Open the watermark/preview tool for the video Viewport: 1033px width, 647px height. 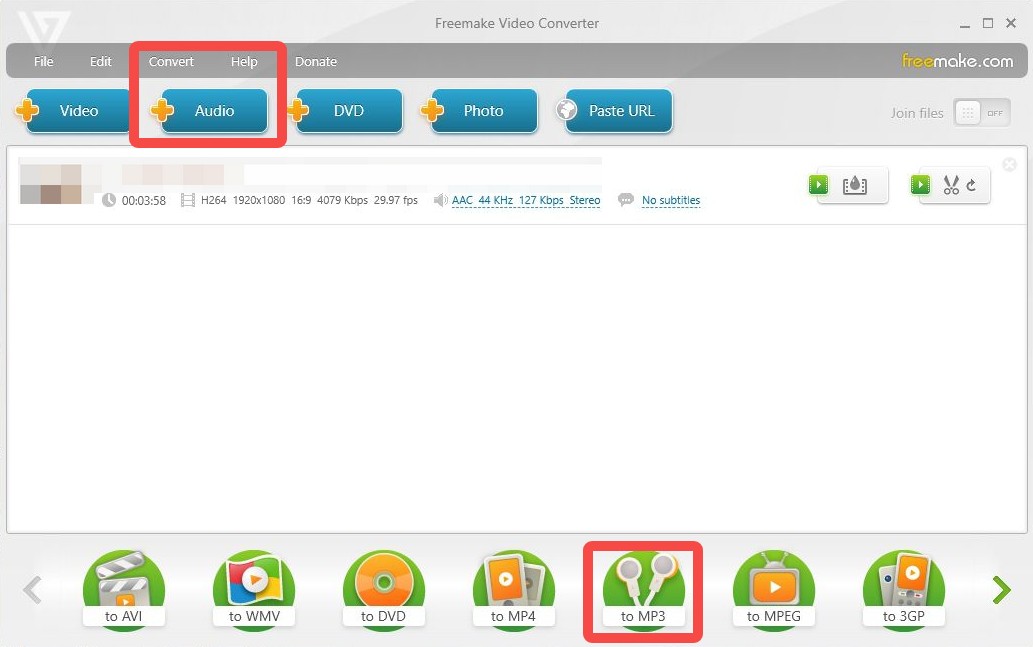[x=848, y=185]
